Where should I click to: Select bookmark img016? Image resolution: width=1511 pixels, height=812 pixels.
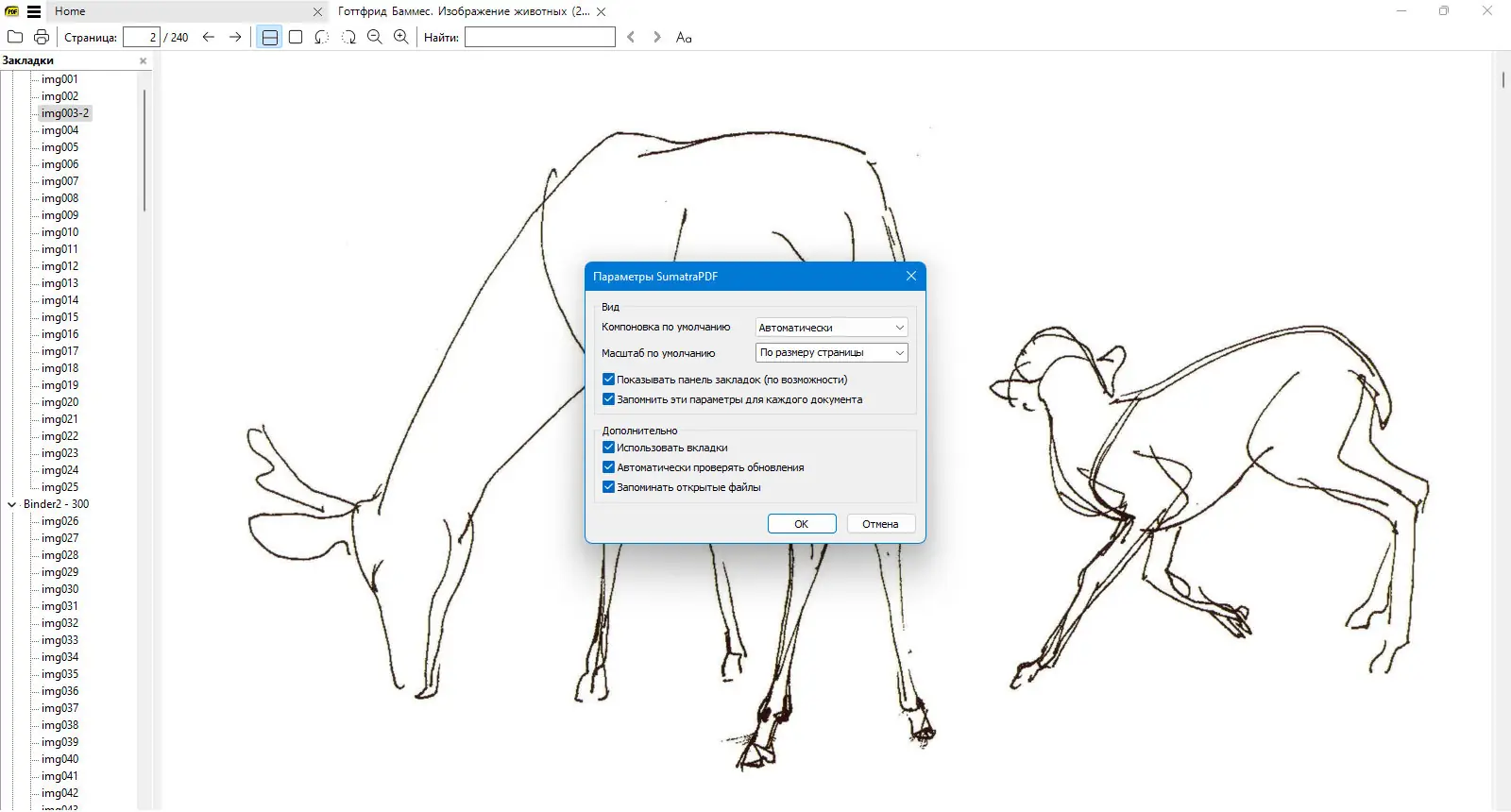coord(59,334)
